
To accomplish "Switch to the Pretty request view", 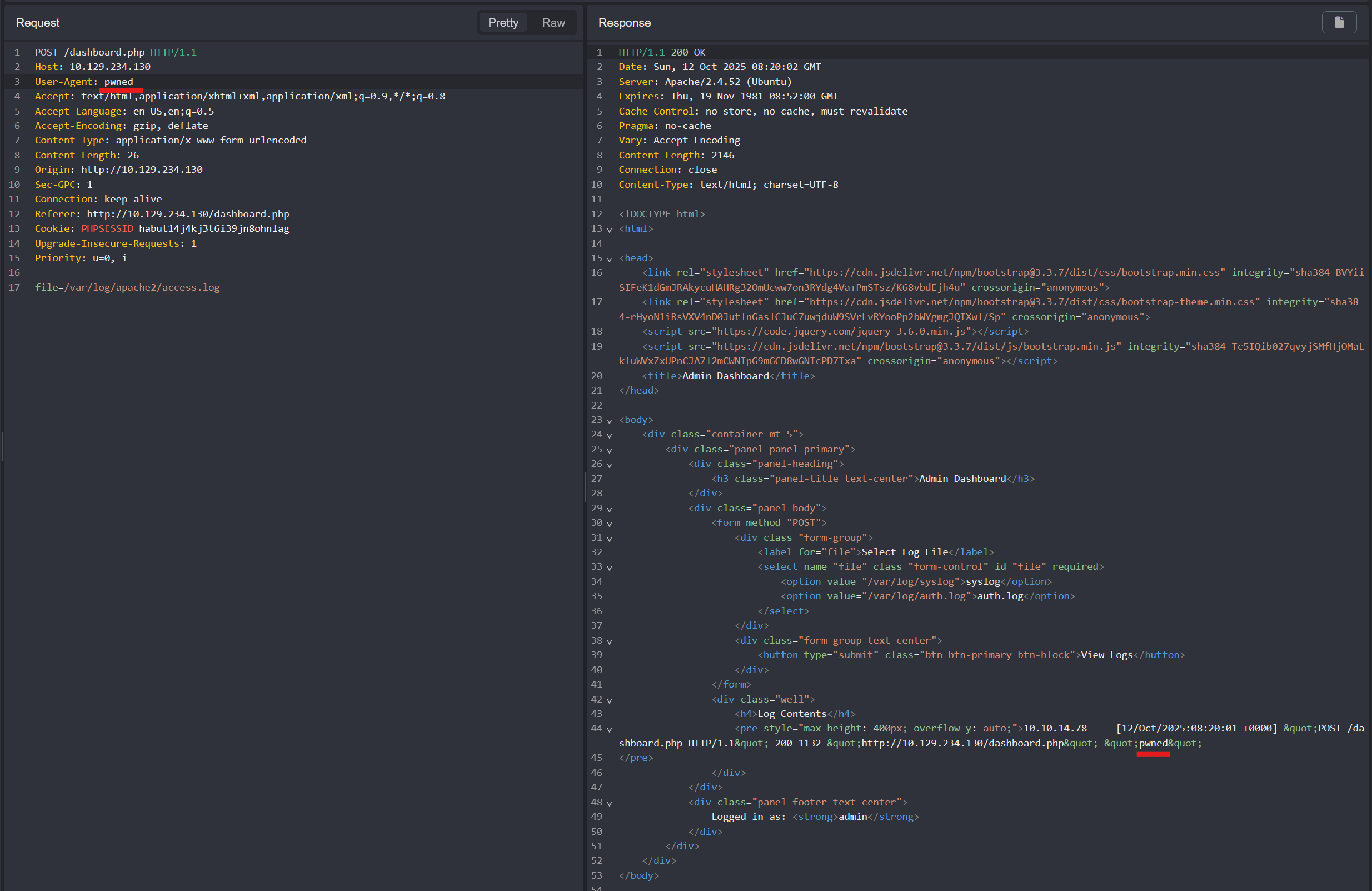I will tap(503, 22).
